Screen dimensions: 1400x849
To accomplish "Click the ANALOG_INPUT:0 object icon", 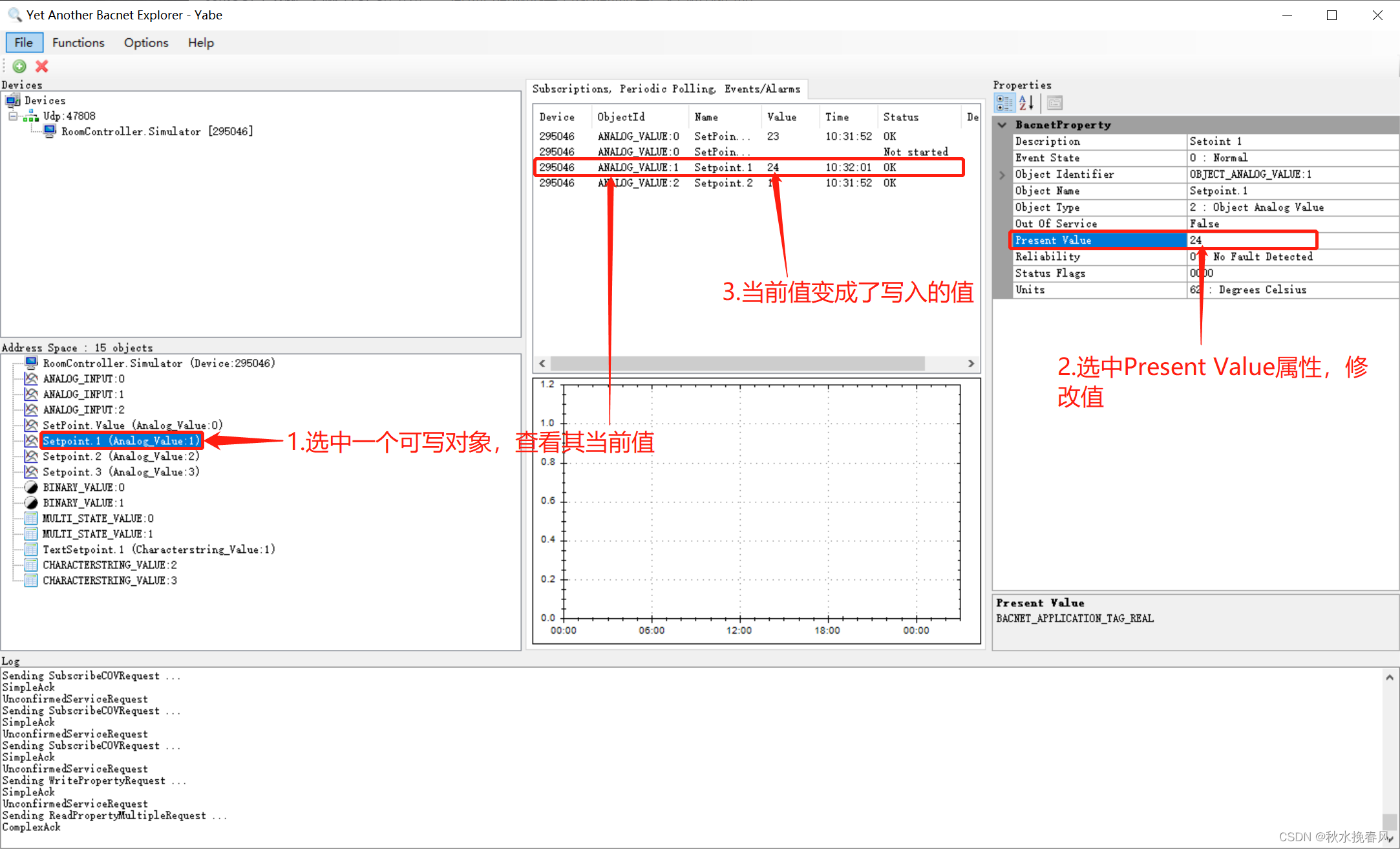I will (30, 378).
